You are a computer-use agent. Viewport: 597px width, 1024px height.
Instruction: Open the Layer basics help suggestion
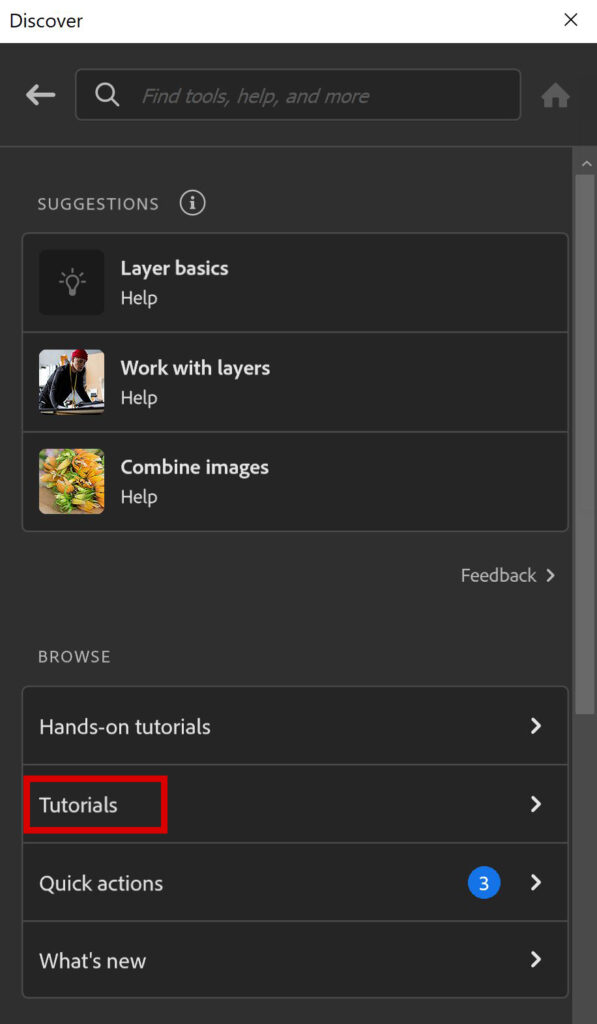click(x=295, y=282)
